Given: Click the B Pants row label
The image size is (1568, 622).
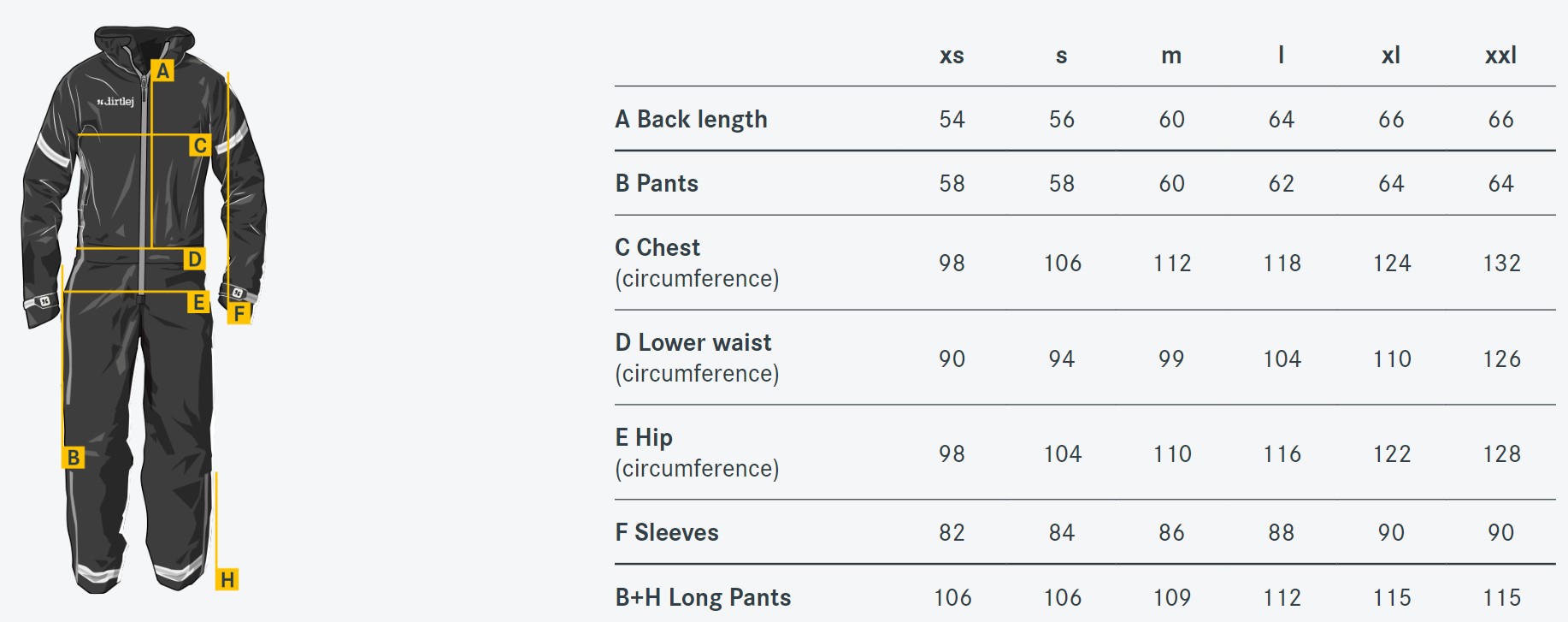Looking at the screenshot, I should click(657, 183).
